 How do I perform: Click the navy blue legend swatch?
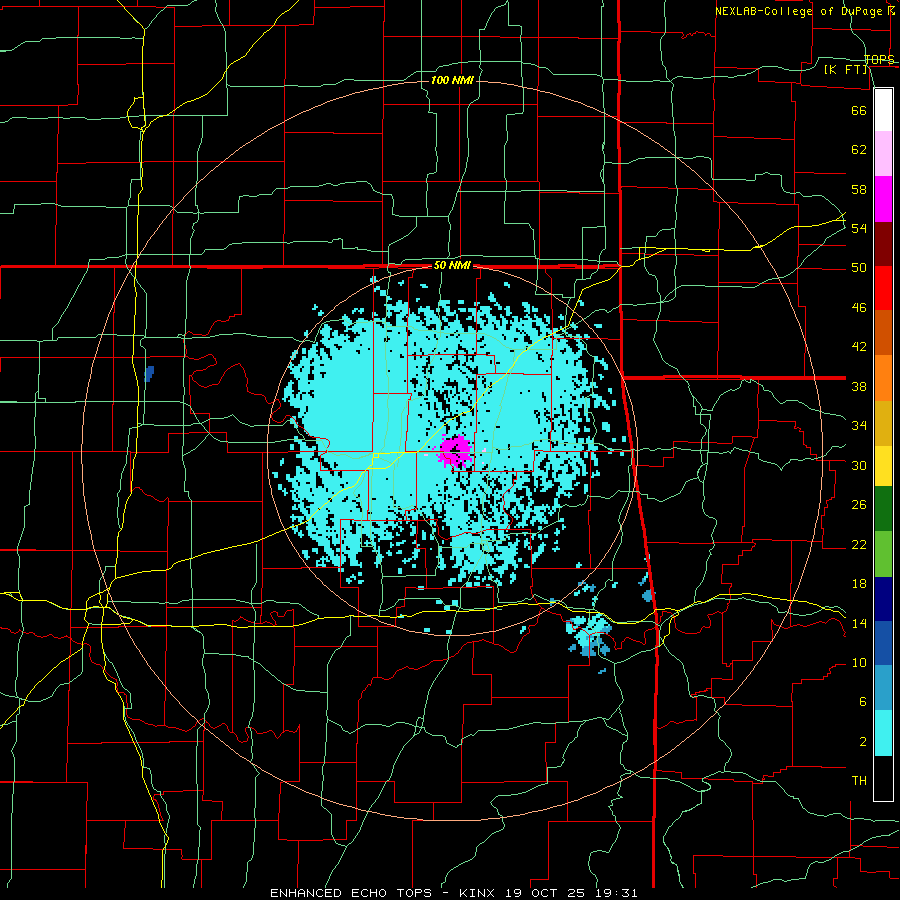point(883,599)
